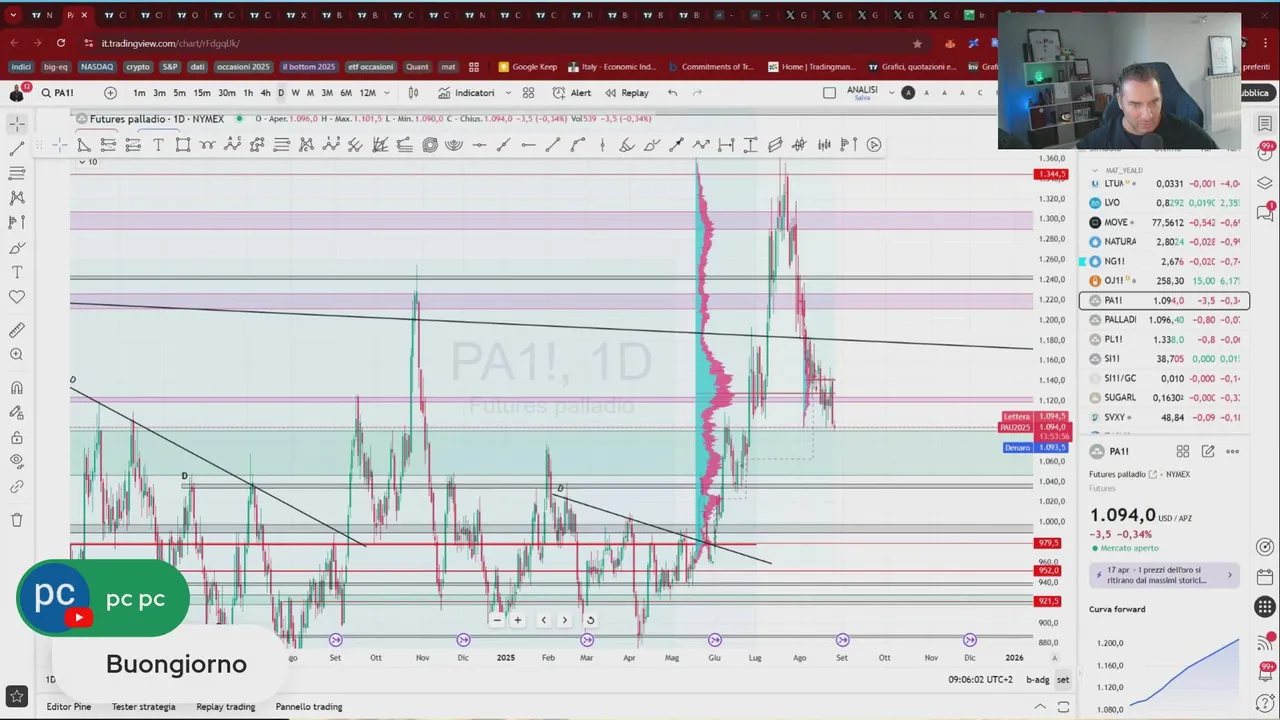Open the Editor Pine tab
Screen dimensions: 1280x720
(x=69, y=707)
